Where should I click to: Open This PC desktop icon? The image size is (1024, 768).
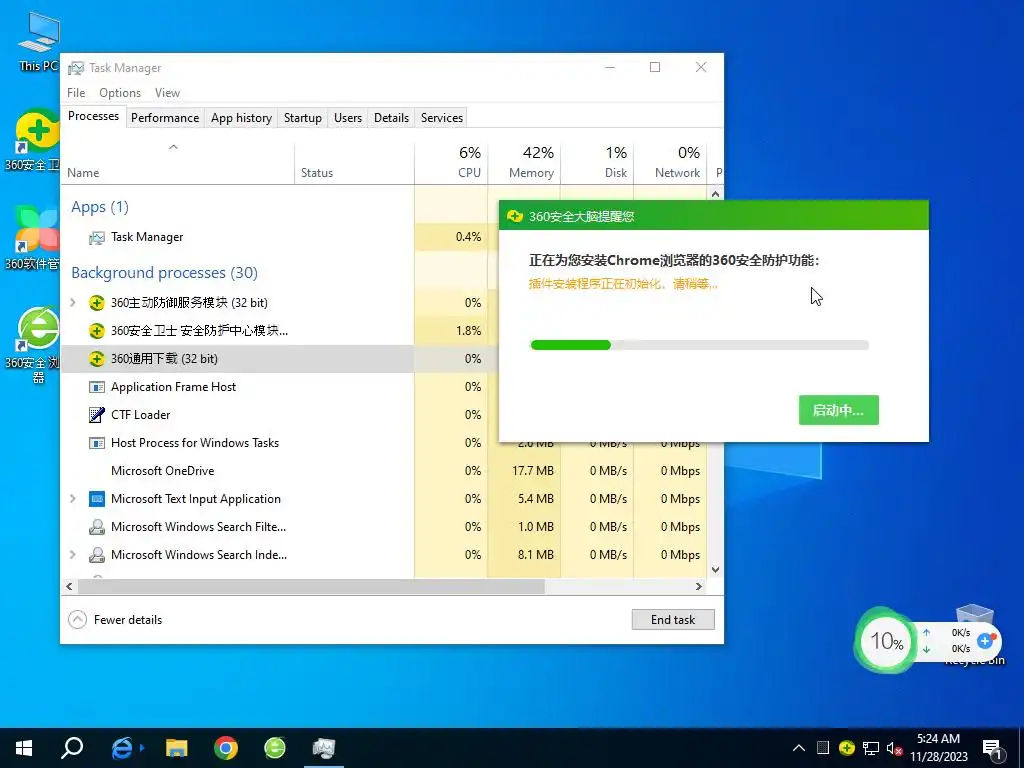tap(38, 42)
